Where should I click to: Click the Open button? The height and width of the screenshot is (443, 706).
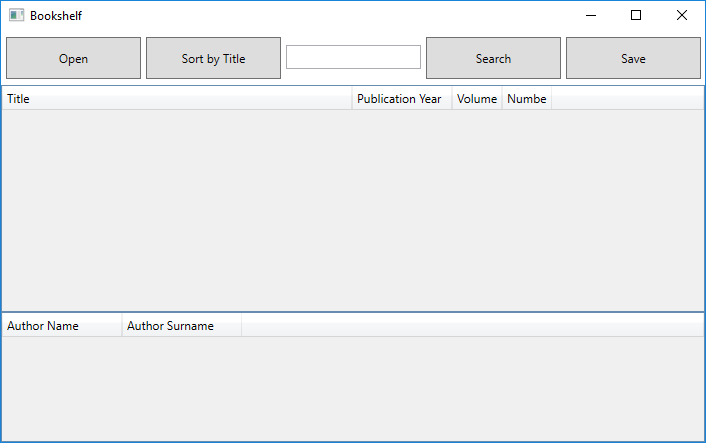coord(73,58)
